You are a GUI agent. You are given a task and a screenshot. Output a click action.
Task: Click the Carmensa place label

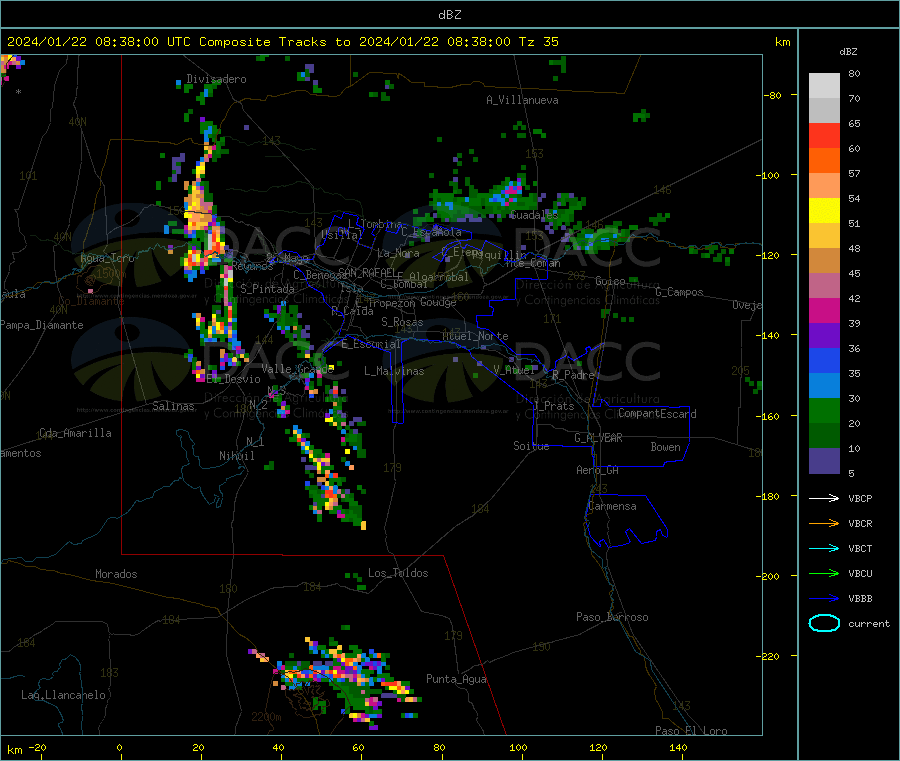pos(612,506)
